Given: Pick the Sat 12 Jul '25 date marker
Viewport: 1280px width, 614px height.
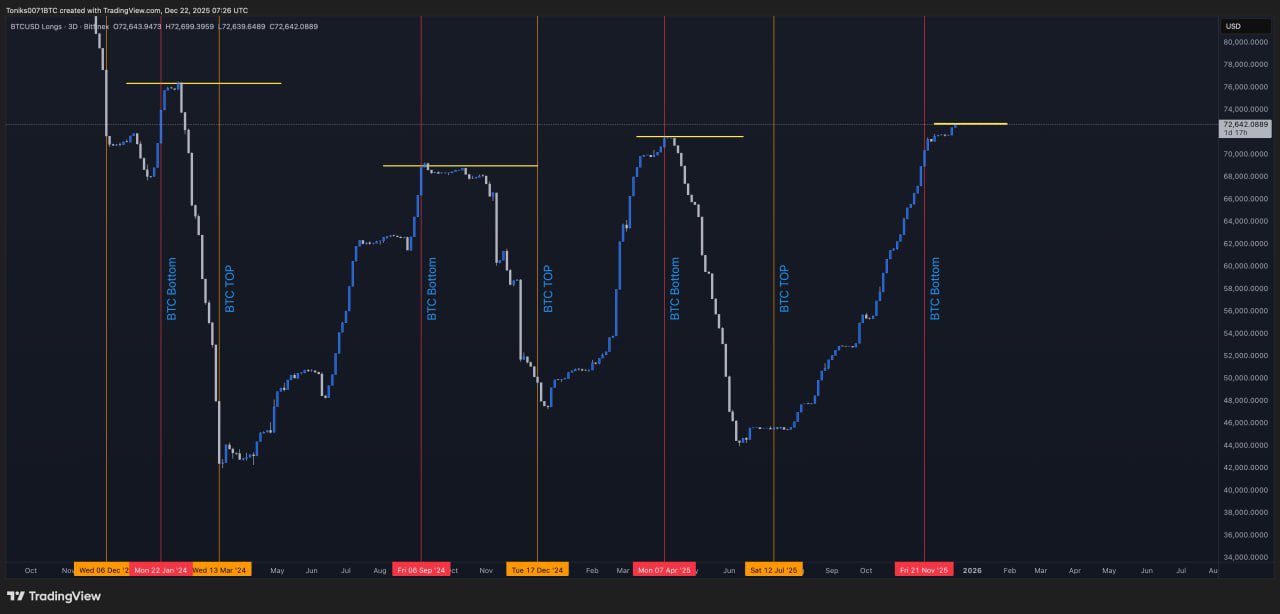Looking at the screenshot, I should pyautogui.click(x=774, y=570).
